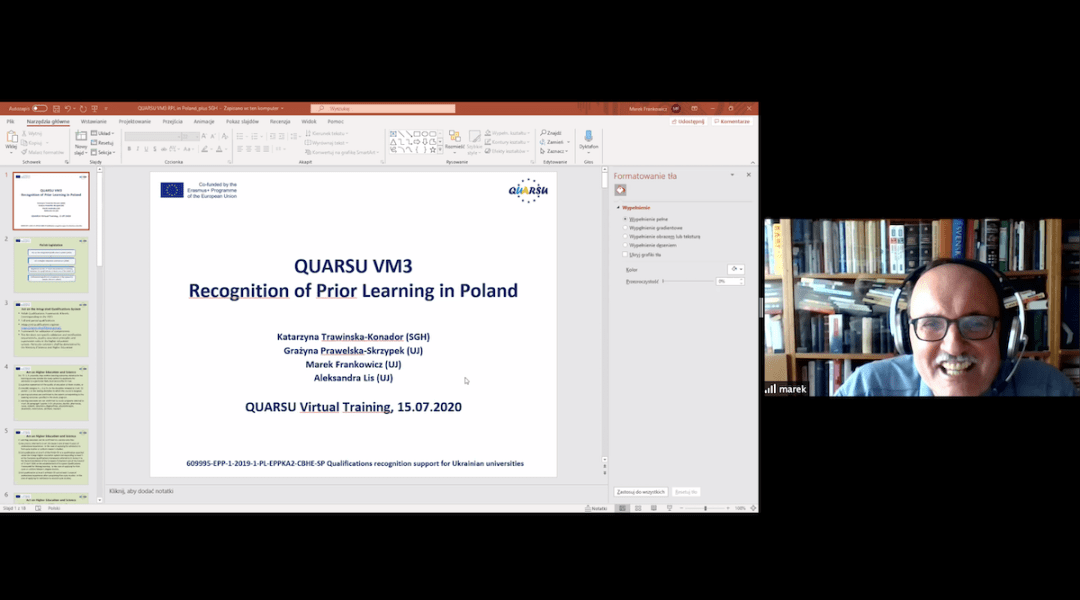Check the Ukryj grafiki tła checkbox
The height and width of the screenshot is (600, 1080).
click(x=626, y=254)
